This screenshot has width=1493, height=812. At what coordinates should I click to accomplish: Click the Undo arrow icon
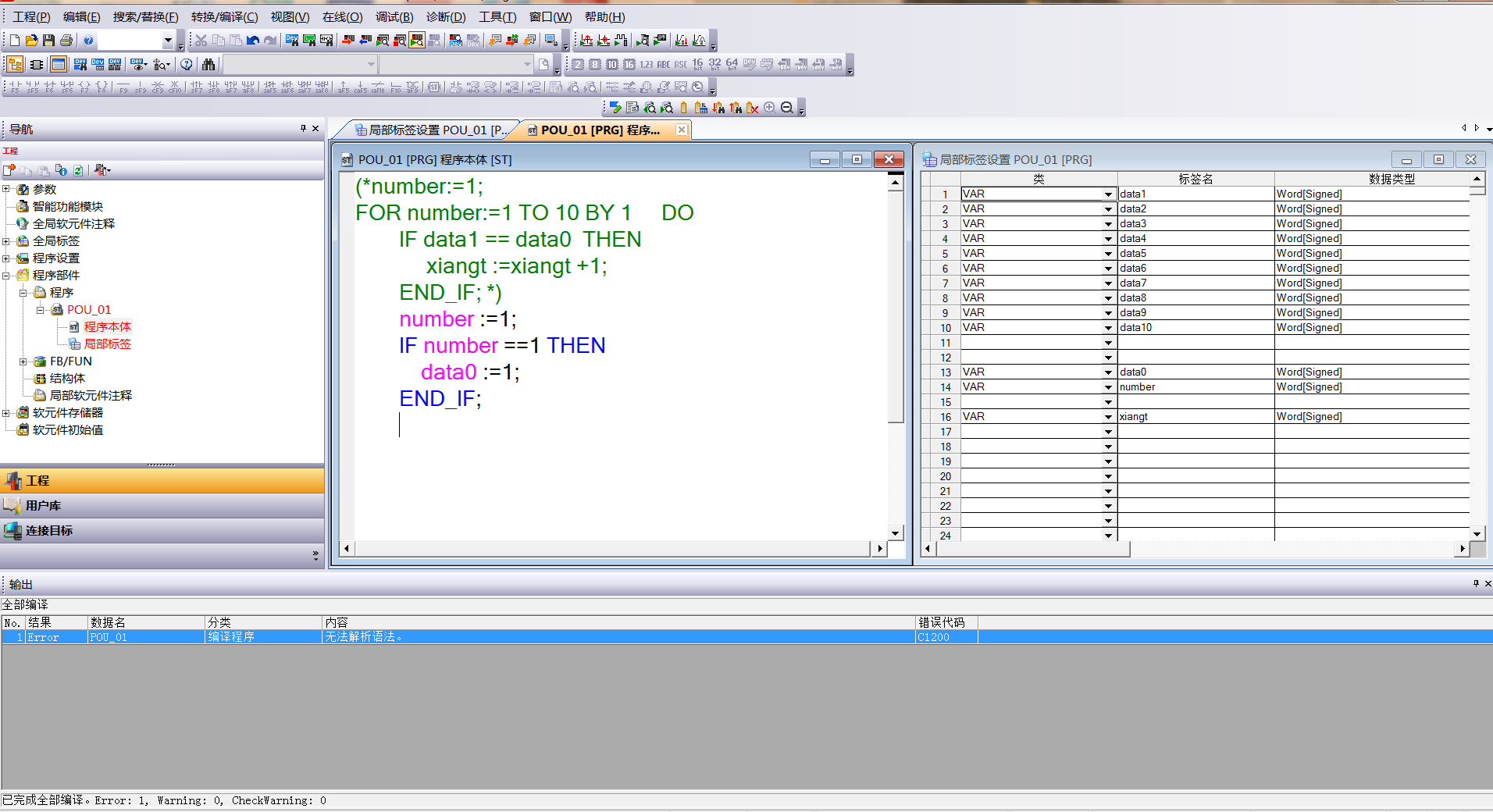(253, 41)
